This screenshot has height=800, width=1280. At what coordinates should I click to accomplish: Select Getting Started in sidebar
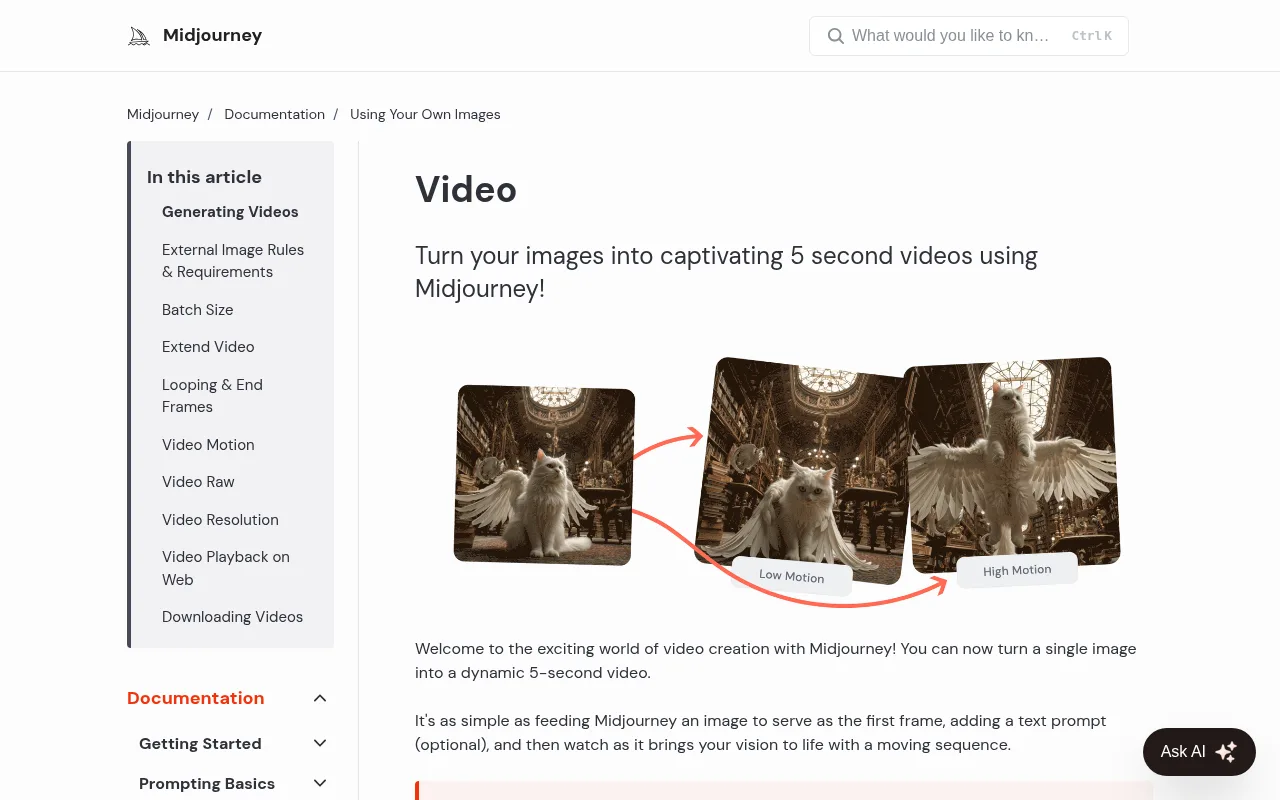[x=200, y=743]
